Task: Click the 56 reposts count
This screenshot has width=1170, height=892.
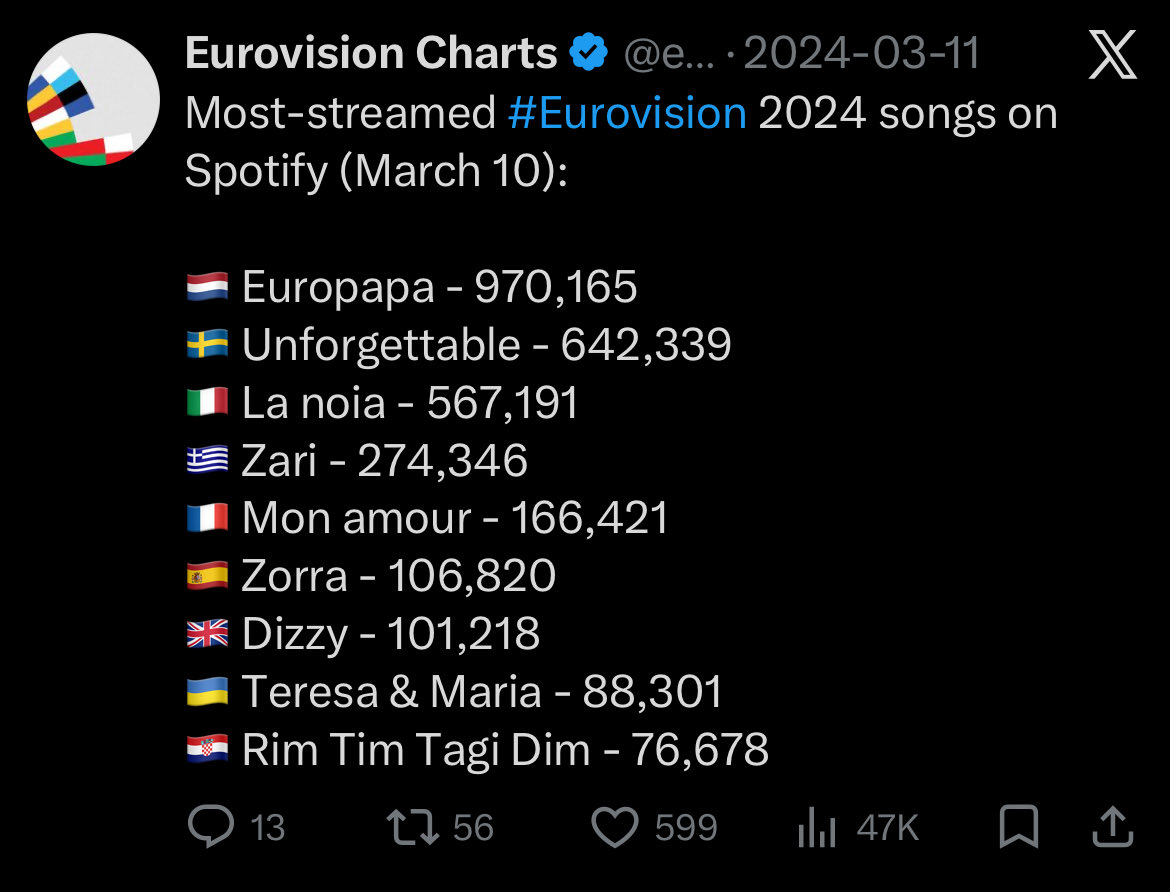Action: point(473,828)
